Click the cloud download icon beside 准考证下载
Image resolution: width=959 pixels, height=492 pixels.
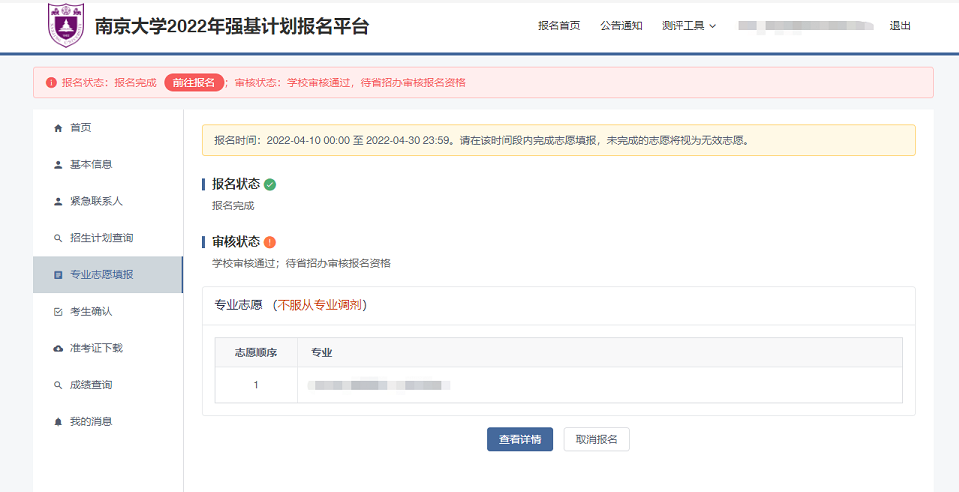click(58, 348)
